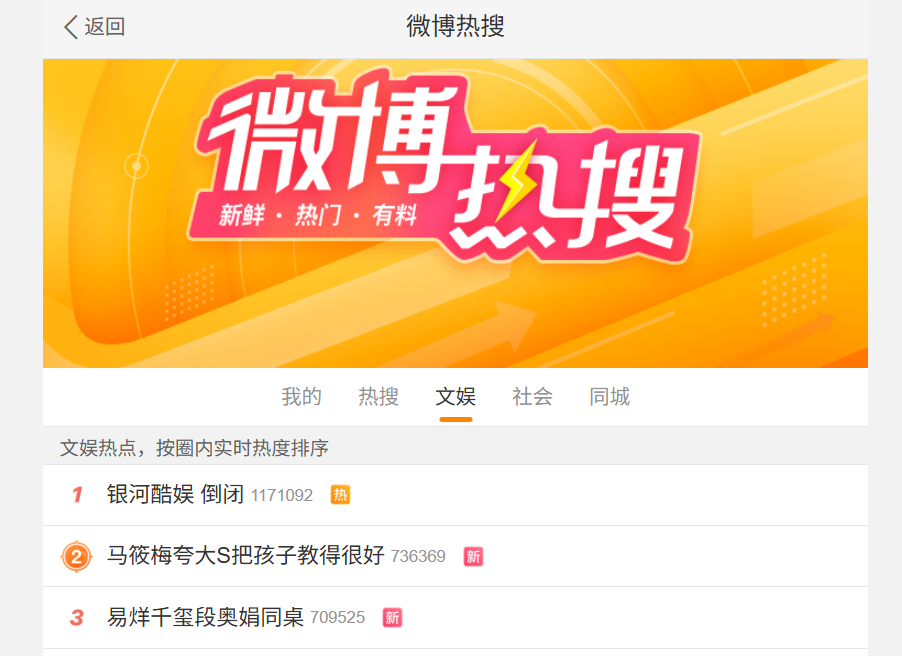Click the orange rank 2 medal icon
902x656 pixels.
[77, 556]
